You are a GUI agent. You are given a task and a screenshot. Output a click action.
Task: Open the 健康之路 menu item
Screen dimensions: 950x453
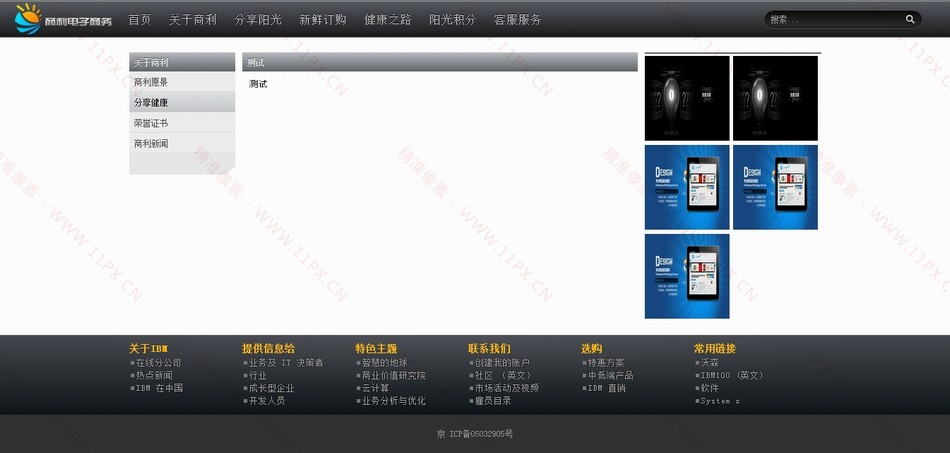click(388, 19)
